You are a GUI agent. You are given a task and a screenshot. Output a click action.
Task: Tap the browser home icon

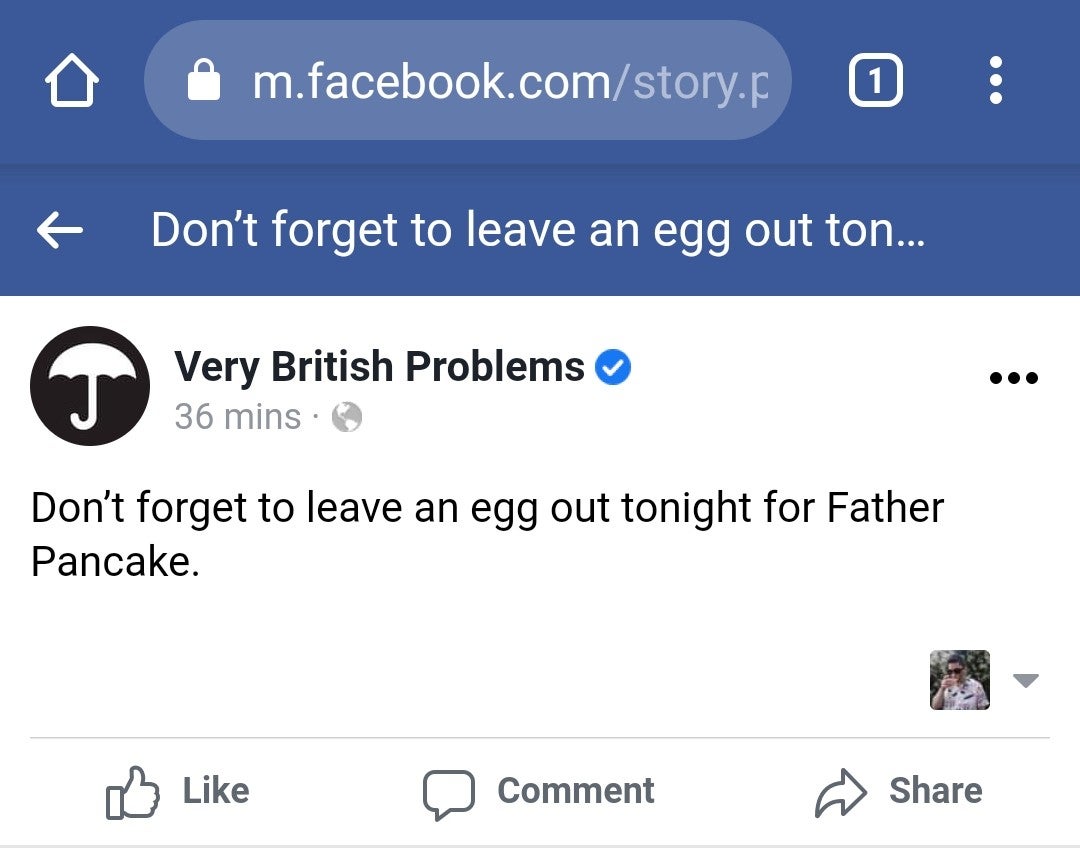click(72, 80)
